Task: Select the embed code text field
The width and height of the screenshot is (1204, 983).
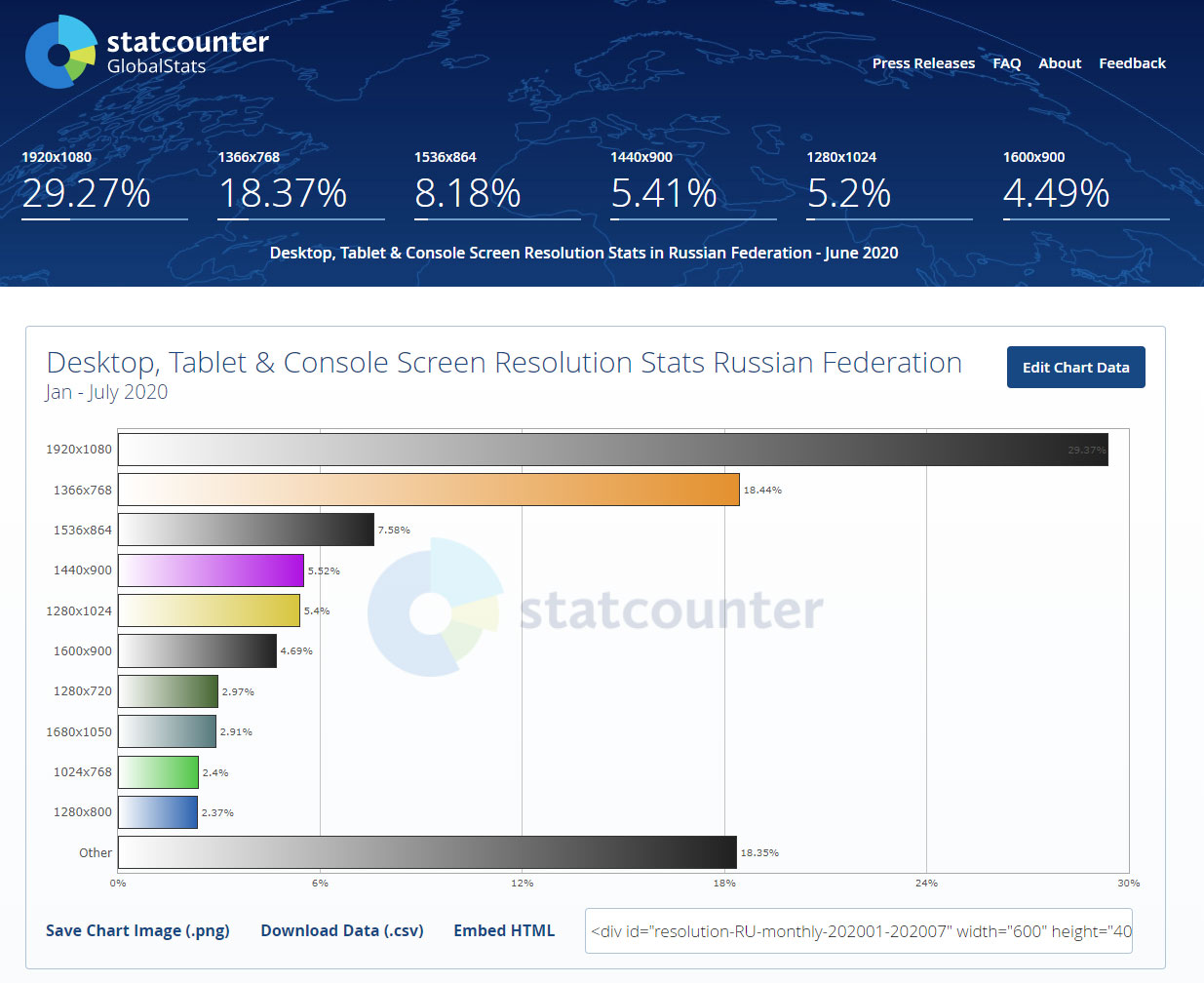Action: [859, 931]
